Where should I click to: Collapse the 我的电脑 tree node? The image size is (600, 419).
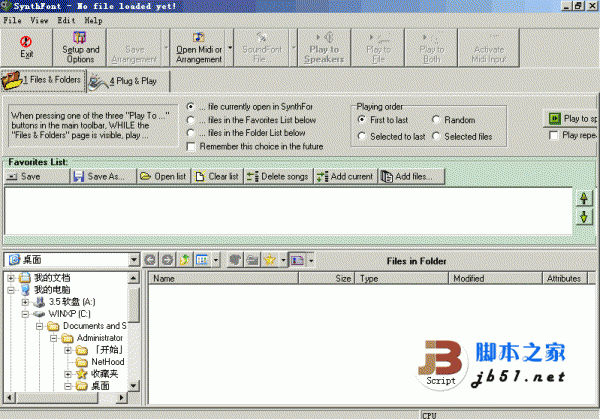click(11, 290)
